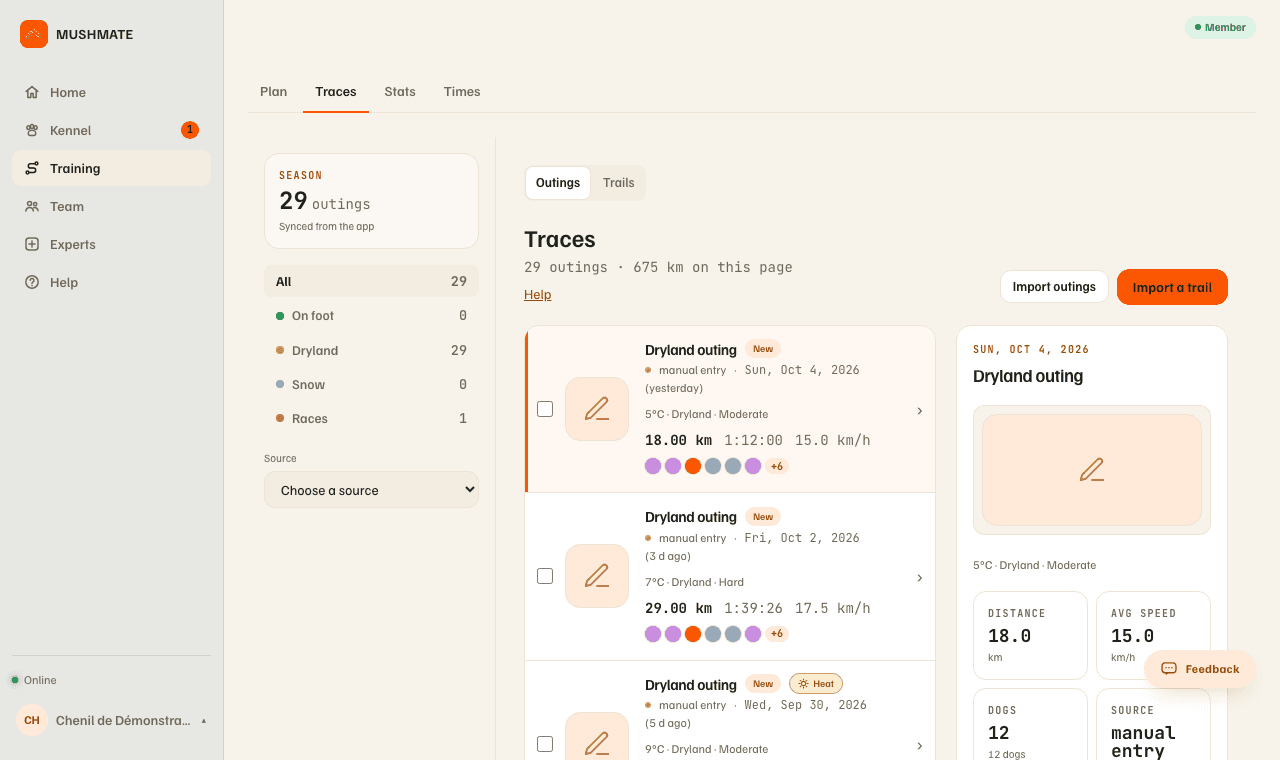Click the +6 dogs badge on Oct 2 outing
This screenshot has width=1280, height=760.
pyautogui.click(x=777, y=634)
